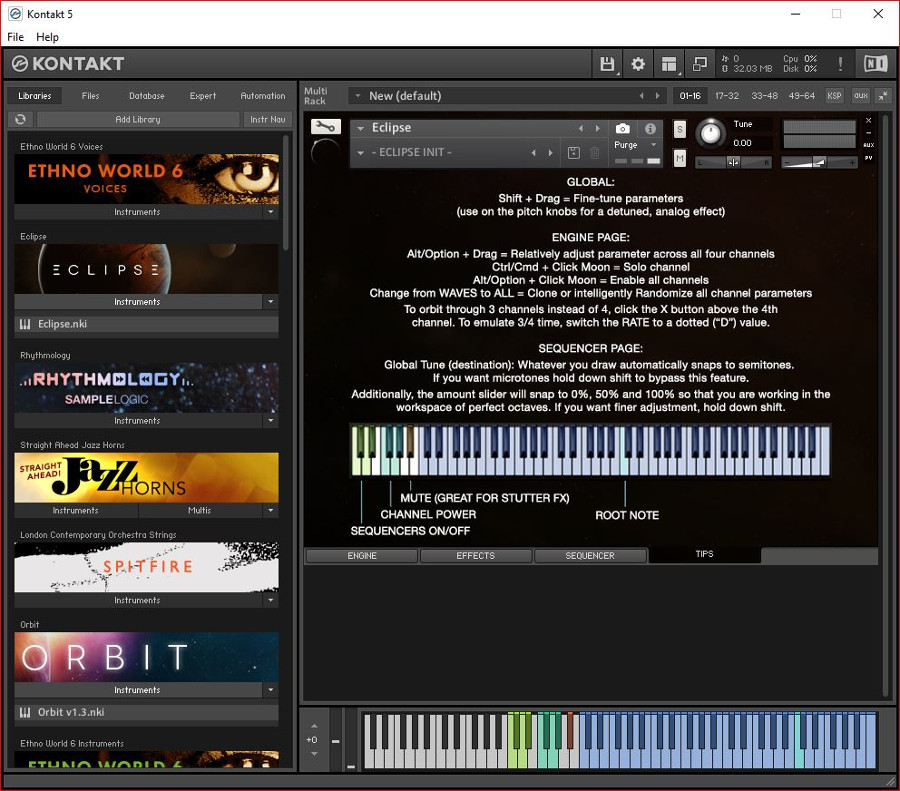Viewport: 900px width, 791px height.
Task: Open multi rack preset dropdown
Action: [358, 96]
